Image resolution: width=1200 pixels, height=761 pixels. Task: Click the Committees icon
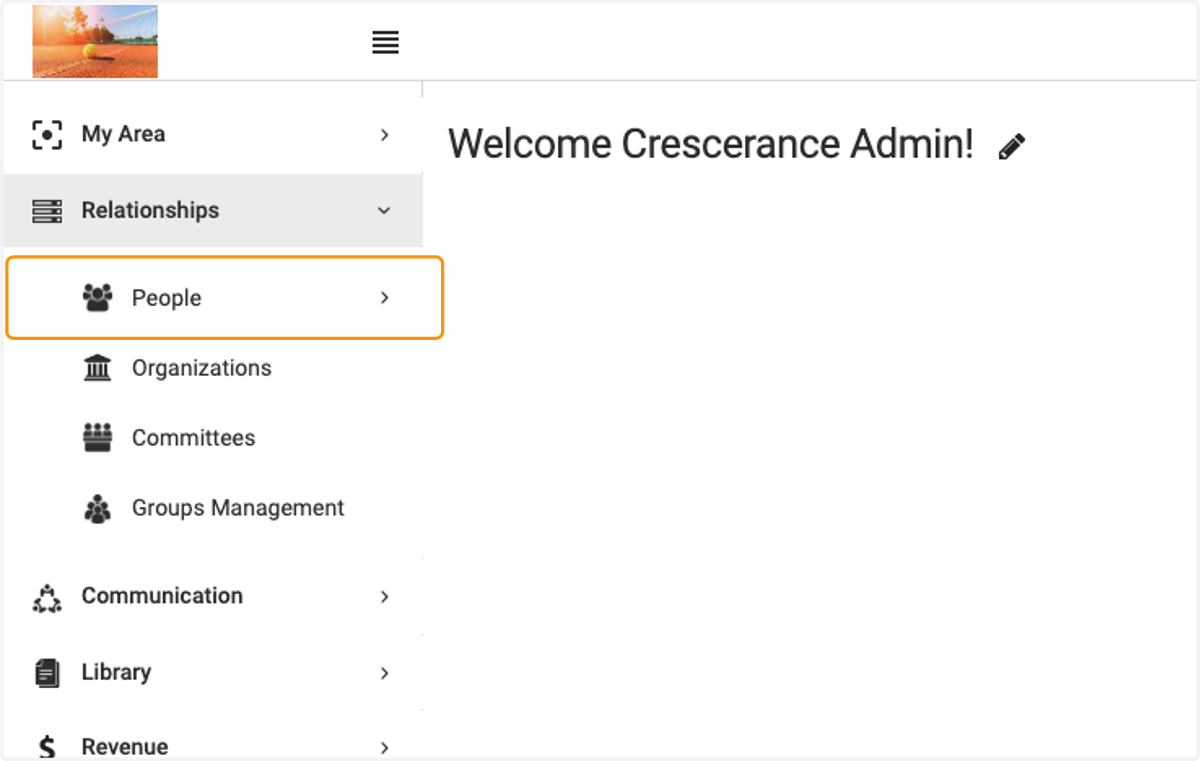coord(97,438)
